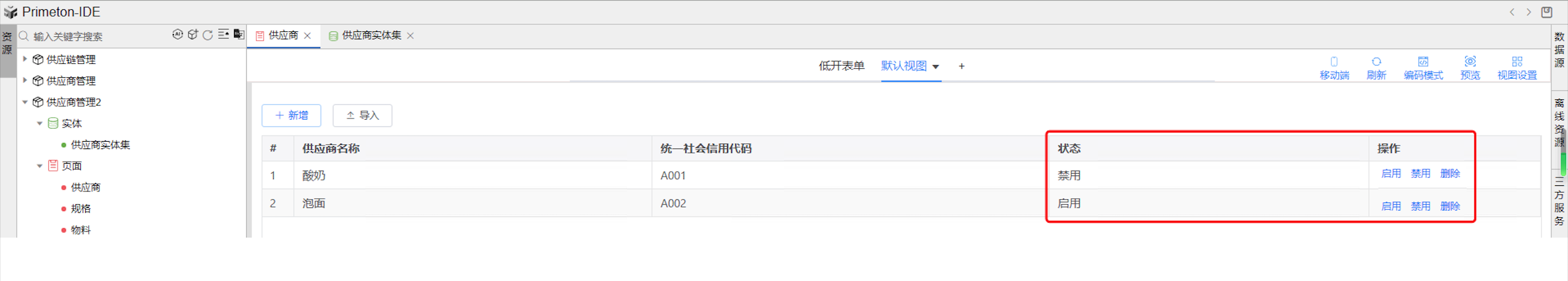1568x281 pixels.
Task: Open the 默认视图 dropdown arrow
Action: click(935, 67)
